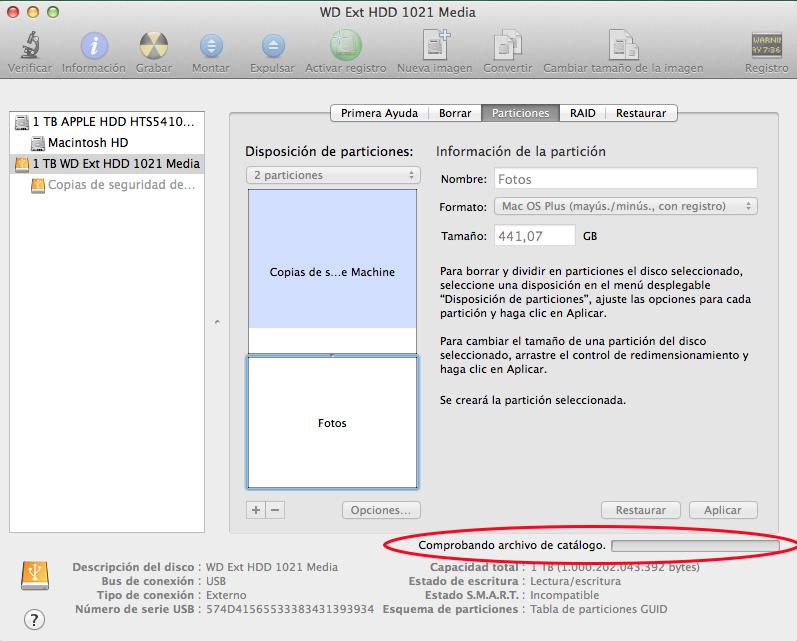Click the help question mark button
This screenshot has width=797, height=641.
[x=34, y=619]
